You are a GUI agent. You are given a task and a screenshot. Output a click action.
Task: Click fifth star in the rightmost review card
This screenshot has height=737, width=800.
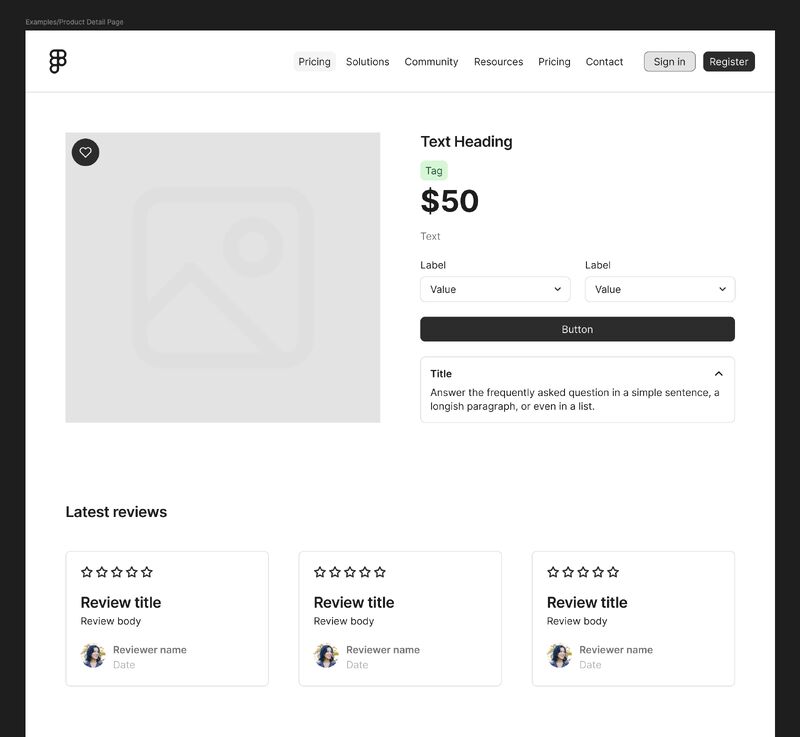click(x=613, y=572)
